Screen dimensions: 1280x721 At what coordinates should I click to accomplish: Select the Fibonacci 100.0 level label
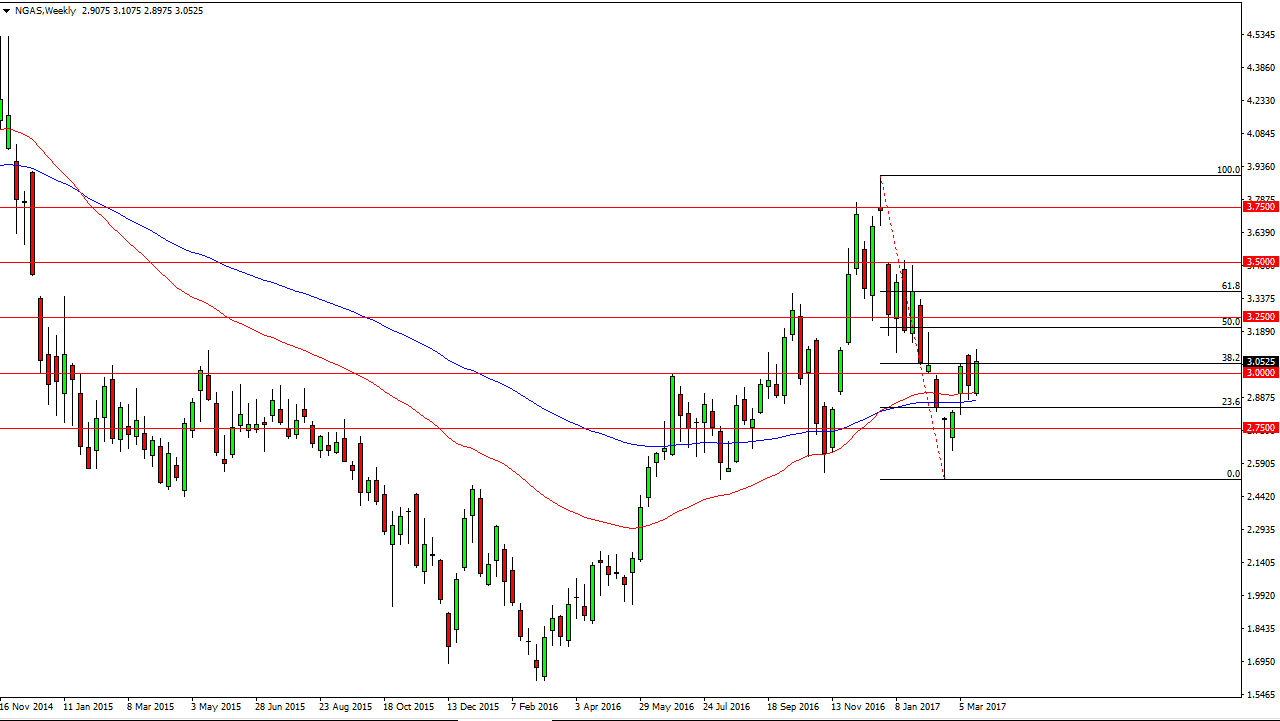tap(1228, 170)
